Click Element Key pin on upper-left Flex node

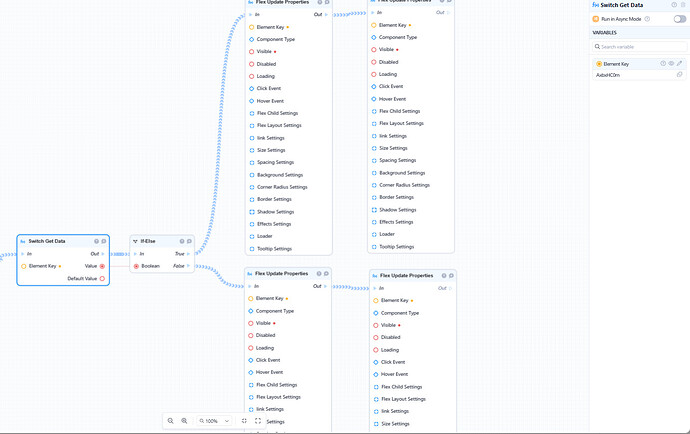click(252, 27)
